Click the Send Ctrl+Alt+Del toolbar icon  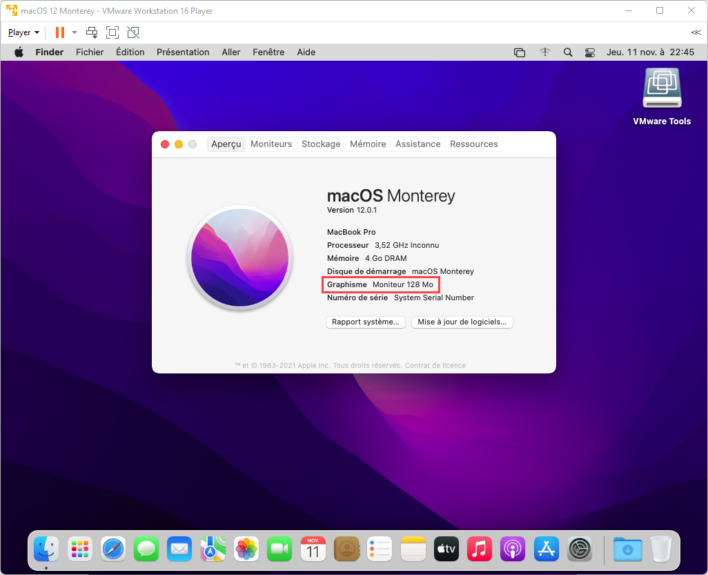coord(91,32)
